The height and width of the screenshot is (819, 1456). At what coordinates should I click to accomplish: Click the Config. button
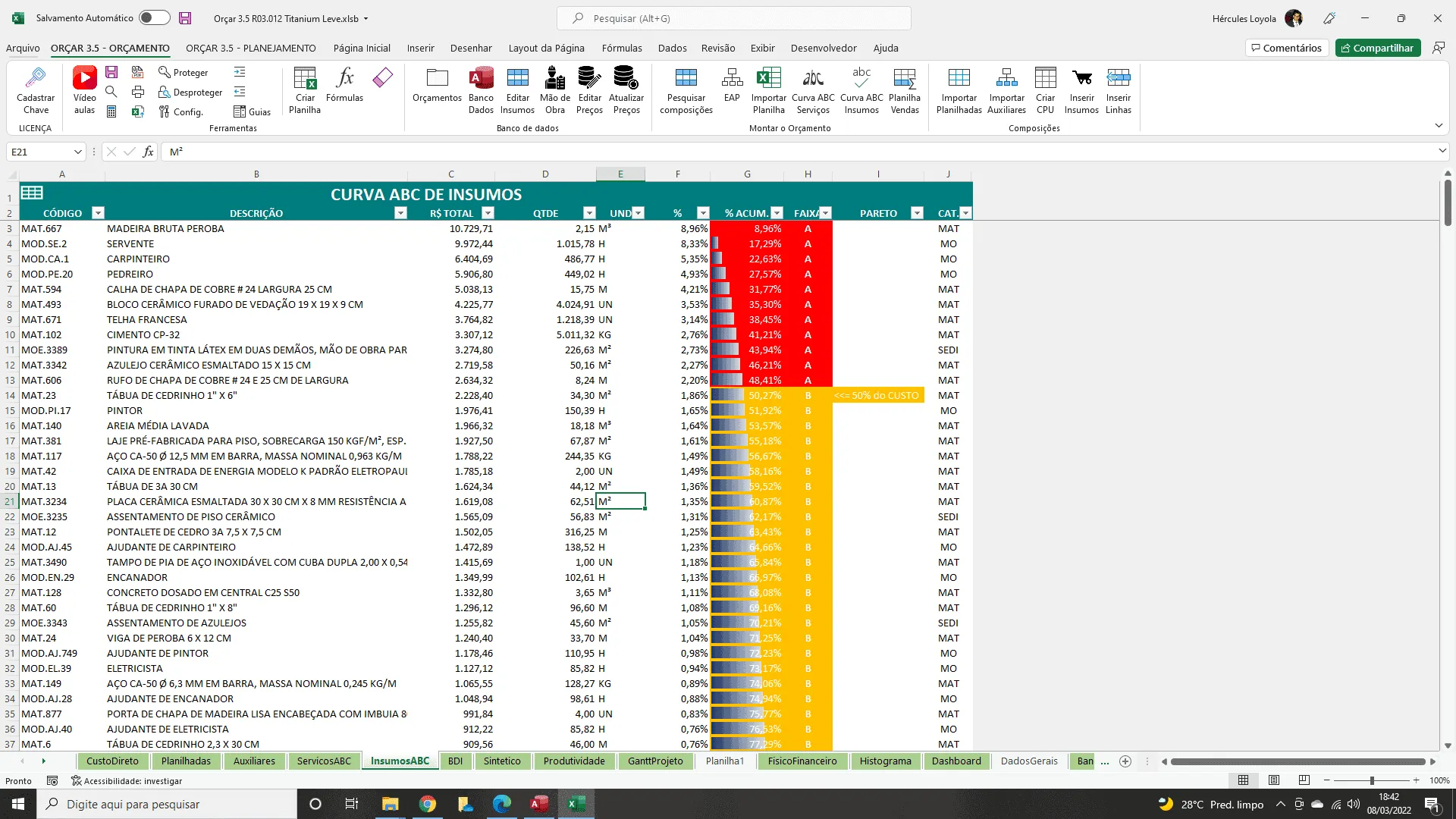(180, 111)
